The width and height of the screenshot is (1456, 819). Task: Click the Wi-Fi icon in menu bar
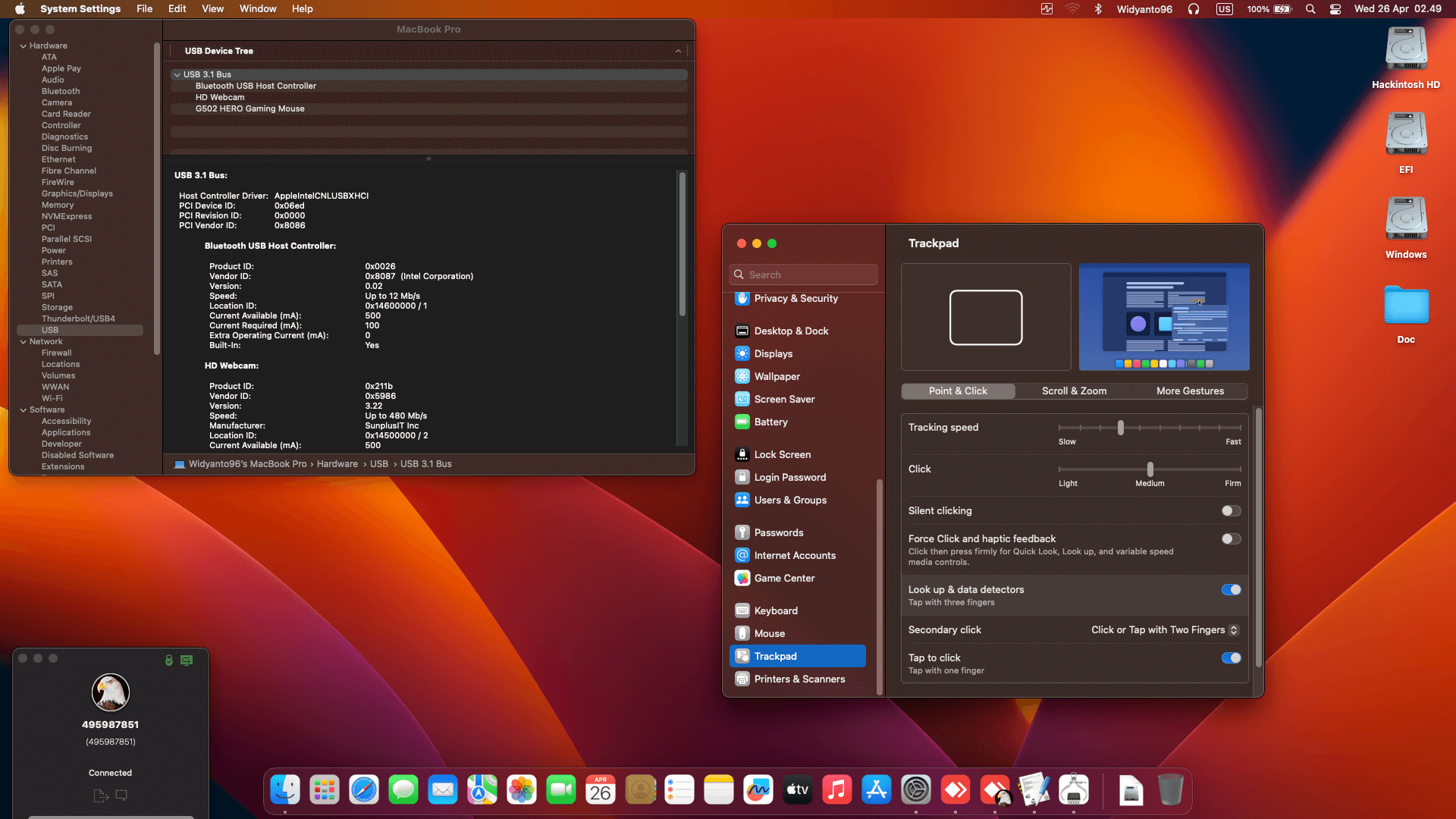1072,9
